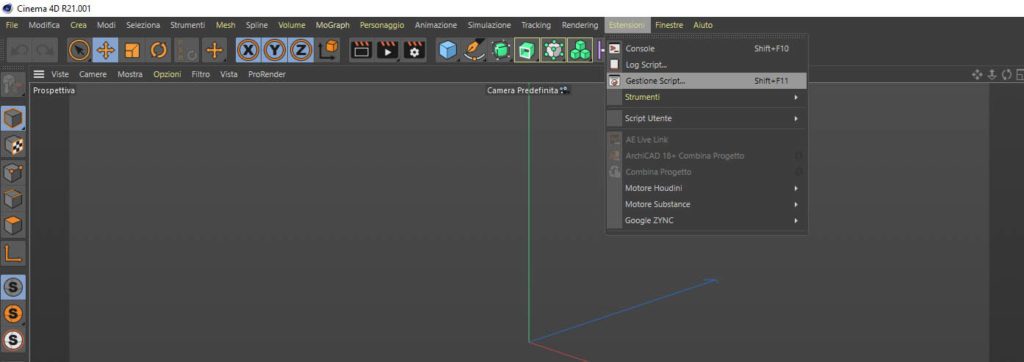Toggle the Snap icon

[x=14, y=340]
